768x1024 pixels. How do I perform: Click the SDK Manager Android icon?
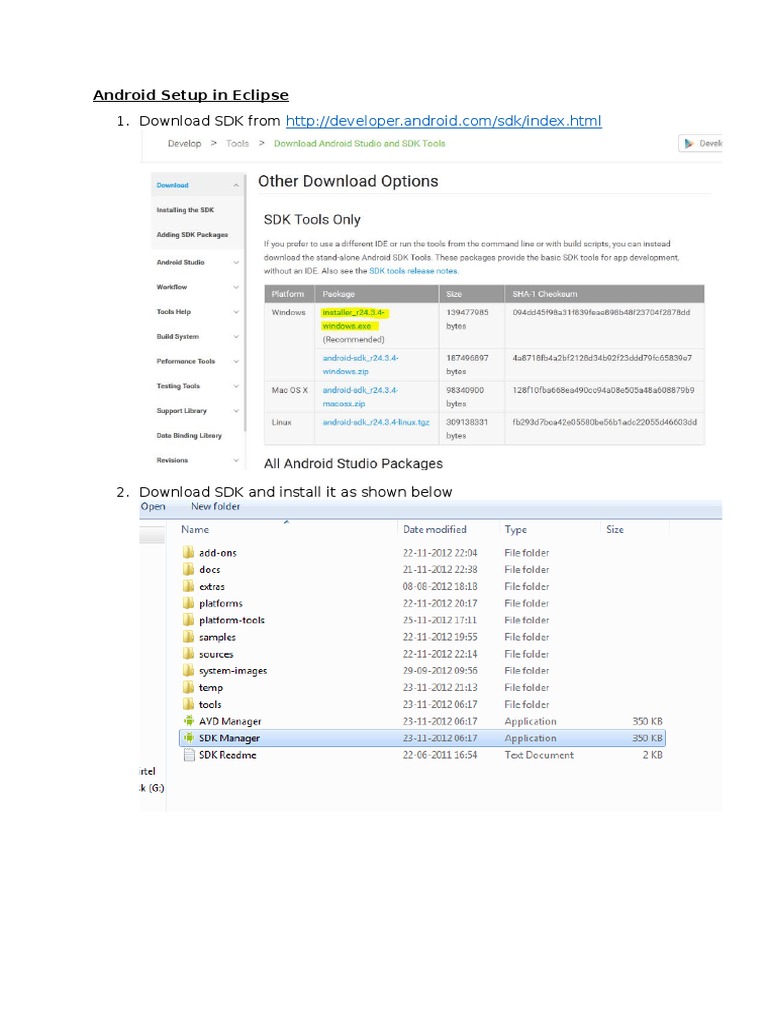coord(189,738)
